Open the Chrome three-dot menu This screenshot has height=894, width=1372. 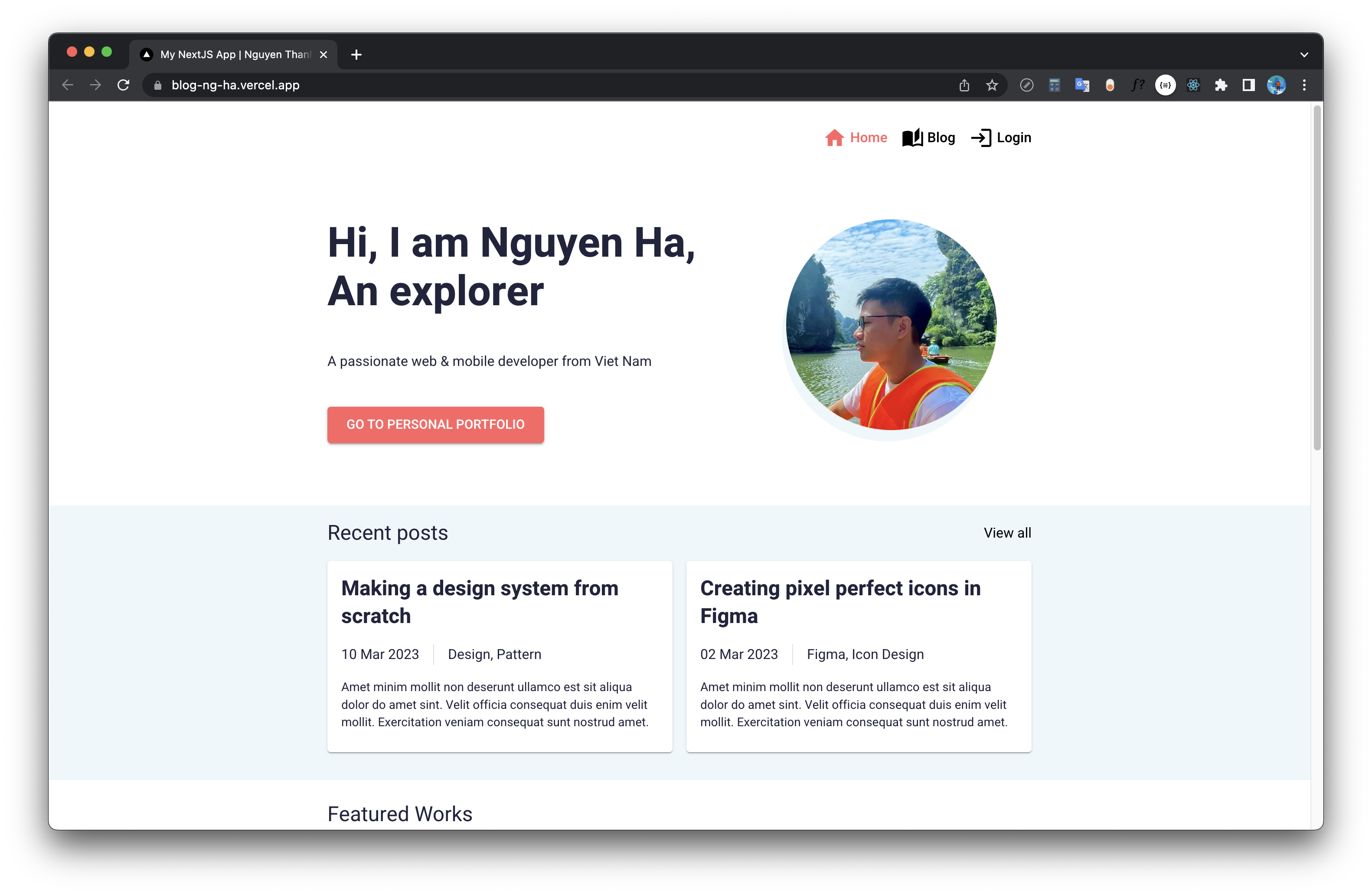pyautogui.click(x=1304, y=85)
